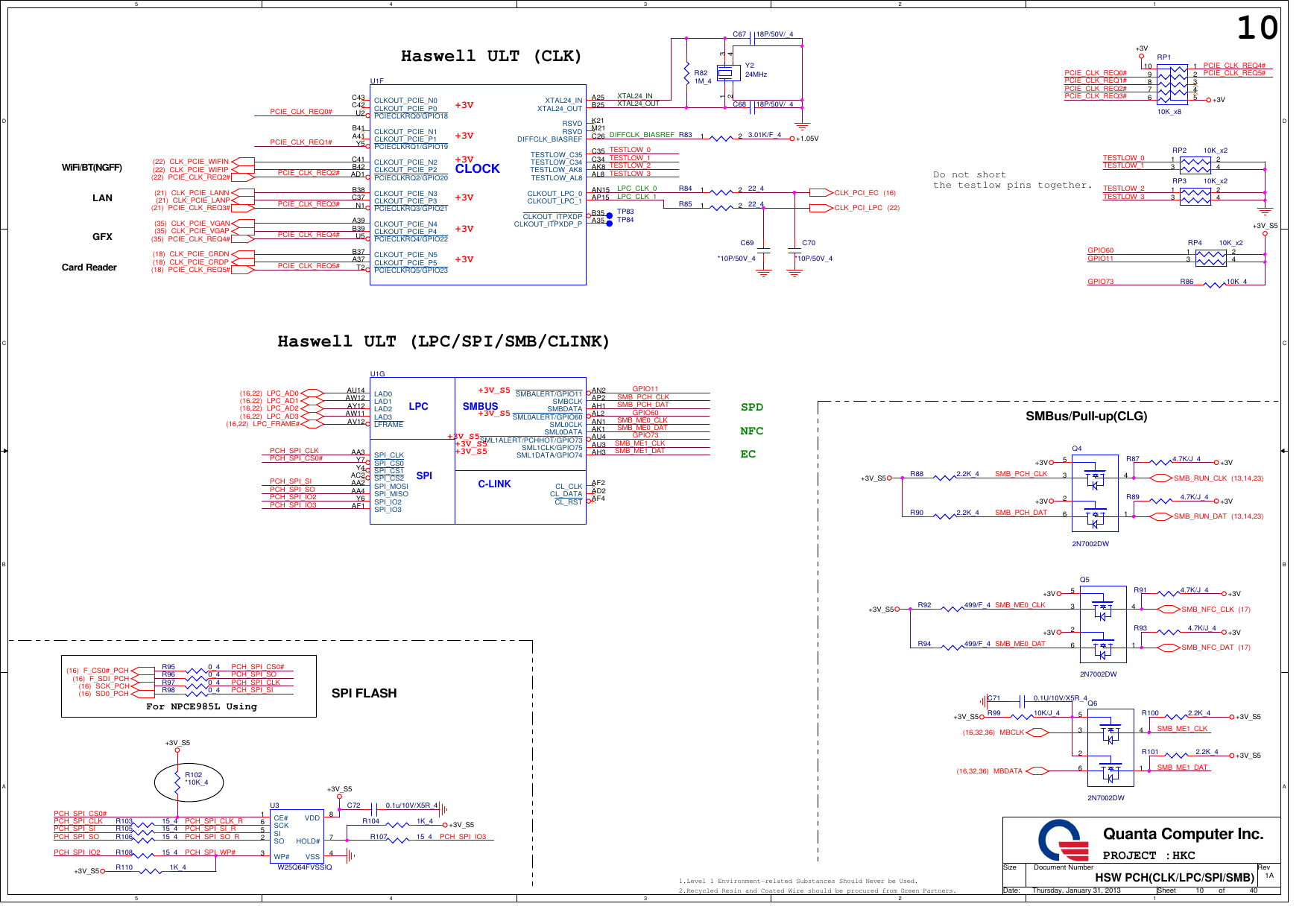Viewport: 1308px width, 924px height.
Task: Select the 'Haswell ULT (CLK)' section title
Action: click(x=491, y=56)
